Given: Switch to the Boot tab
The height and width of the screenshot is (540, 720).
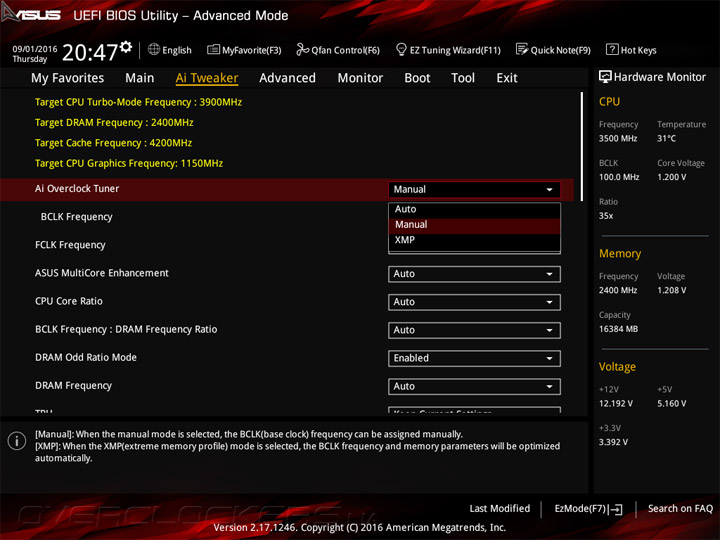Looking at the screenshot, I should pos(417,78).
